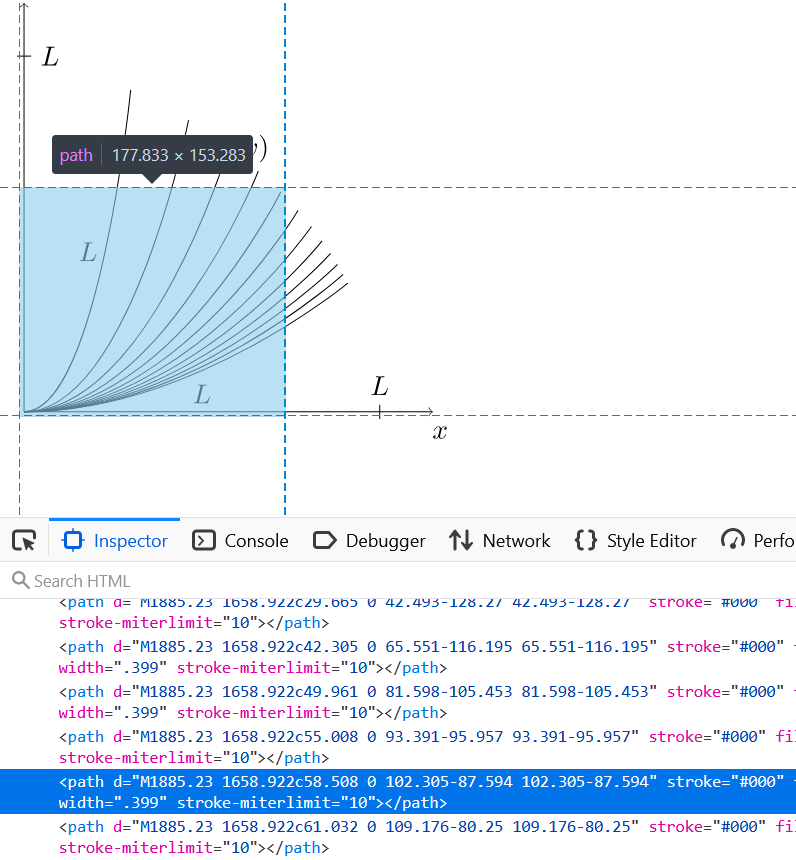
Task: Open the Performance tab
Action: [x=757, y=541]
